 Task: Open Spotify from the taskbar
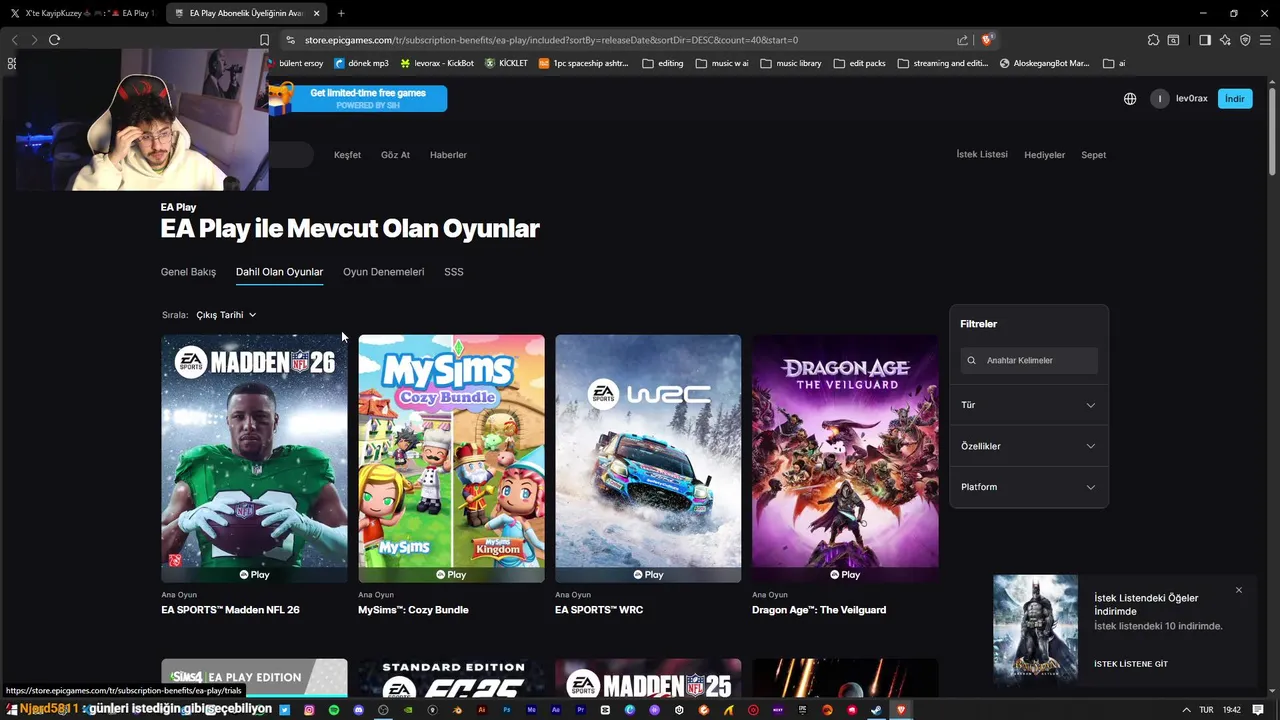click(334, 710)
